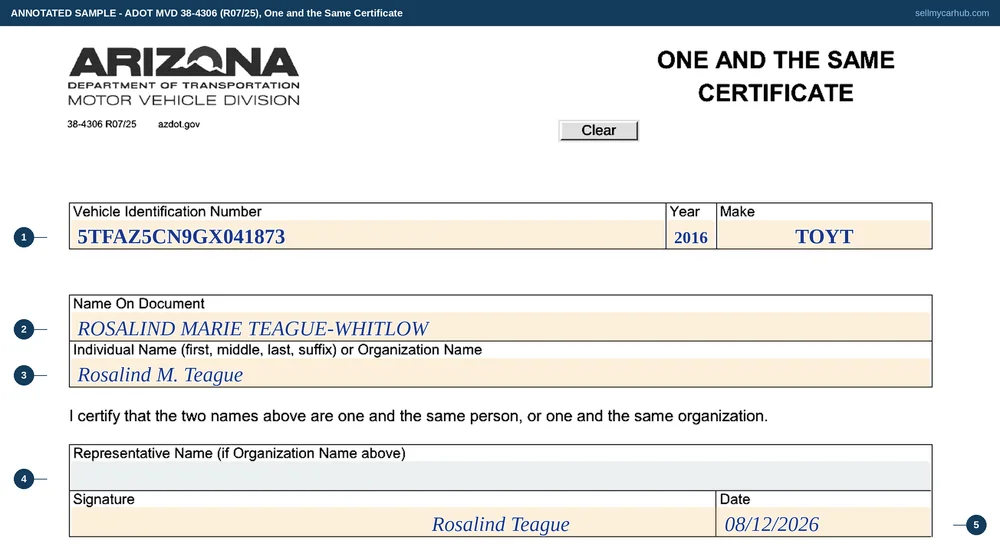Click the 'Representative Name (if Organization Name above)' label

point(239,453)
